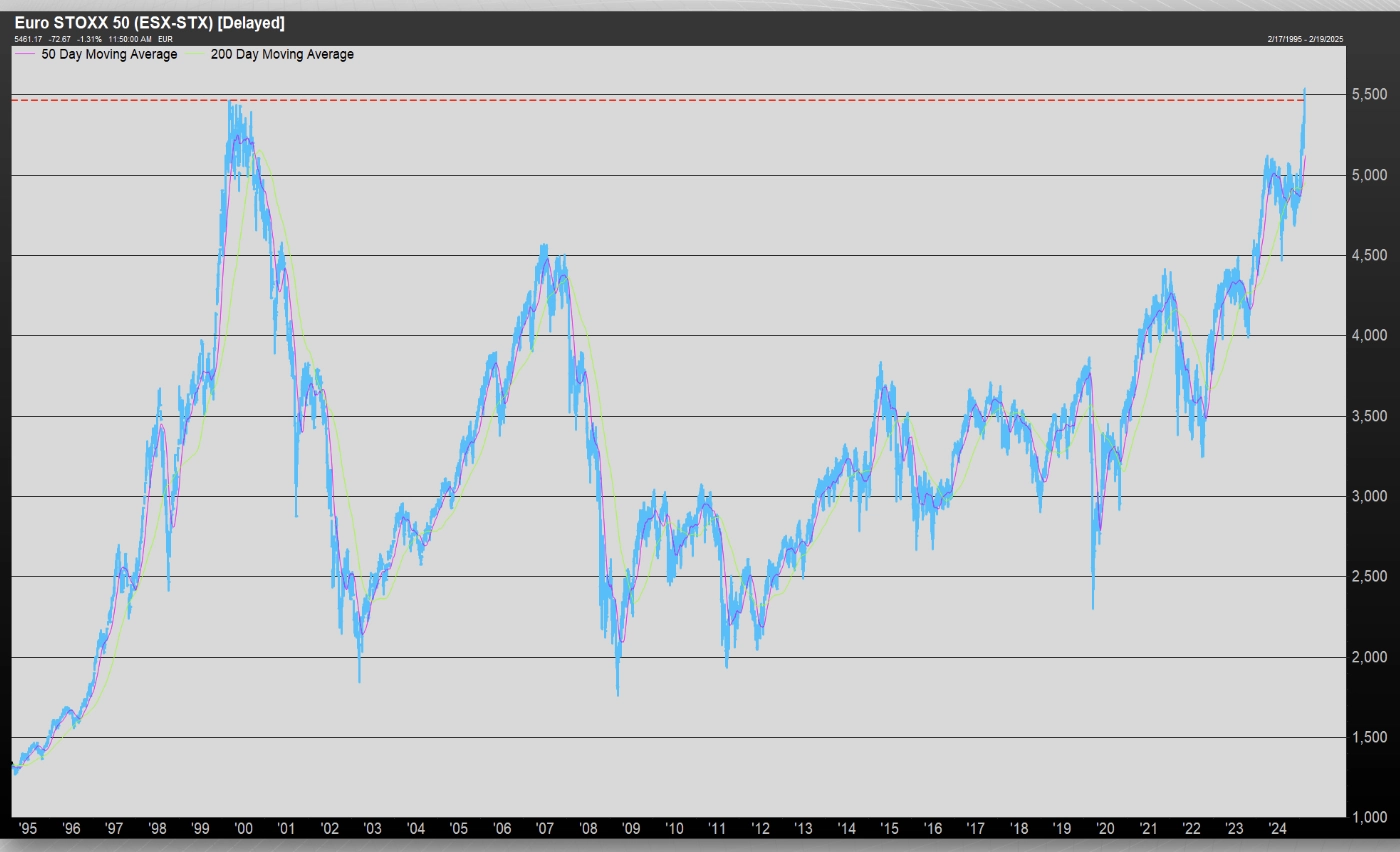Click the '02 x-axis year label
Viewport: 1400px width, 852px height.
point(329,828)
